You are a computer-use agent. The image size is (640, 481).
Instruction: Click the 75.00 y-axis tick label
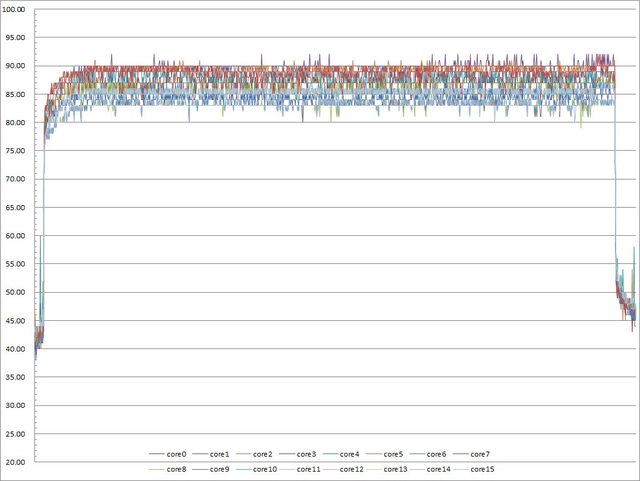17,151
